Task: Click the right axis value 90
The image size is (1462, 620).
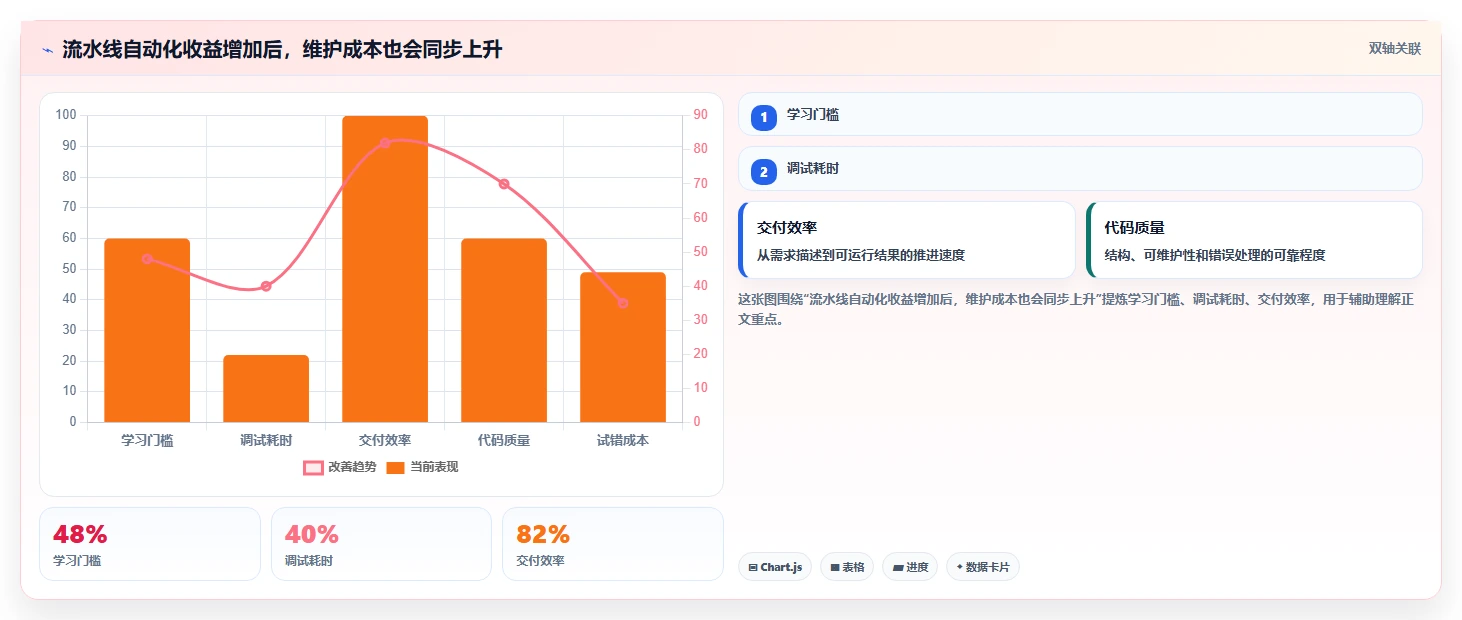Action: click(x=700, y=115)
